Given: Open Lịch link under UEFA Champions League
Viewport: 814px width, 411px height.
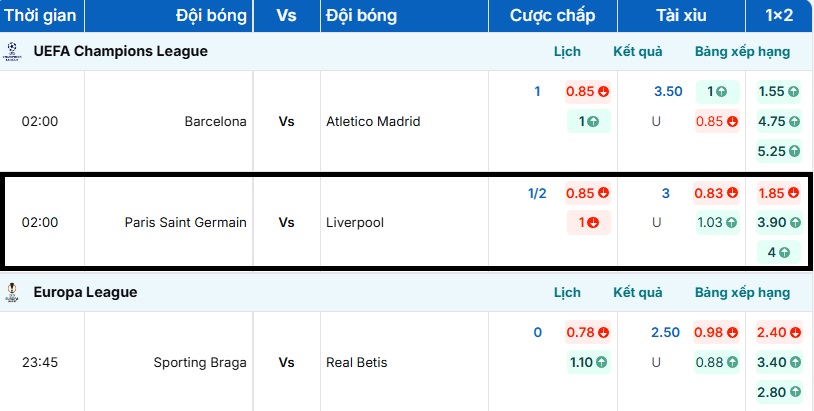Looking at the screenshot, I should (x=567, y=51).
